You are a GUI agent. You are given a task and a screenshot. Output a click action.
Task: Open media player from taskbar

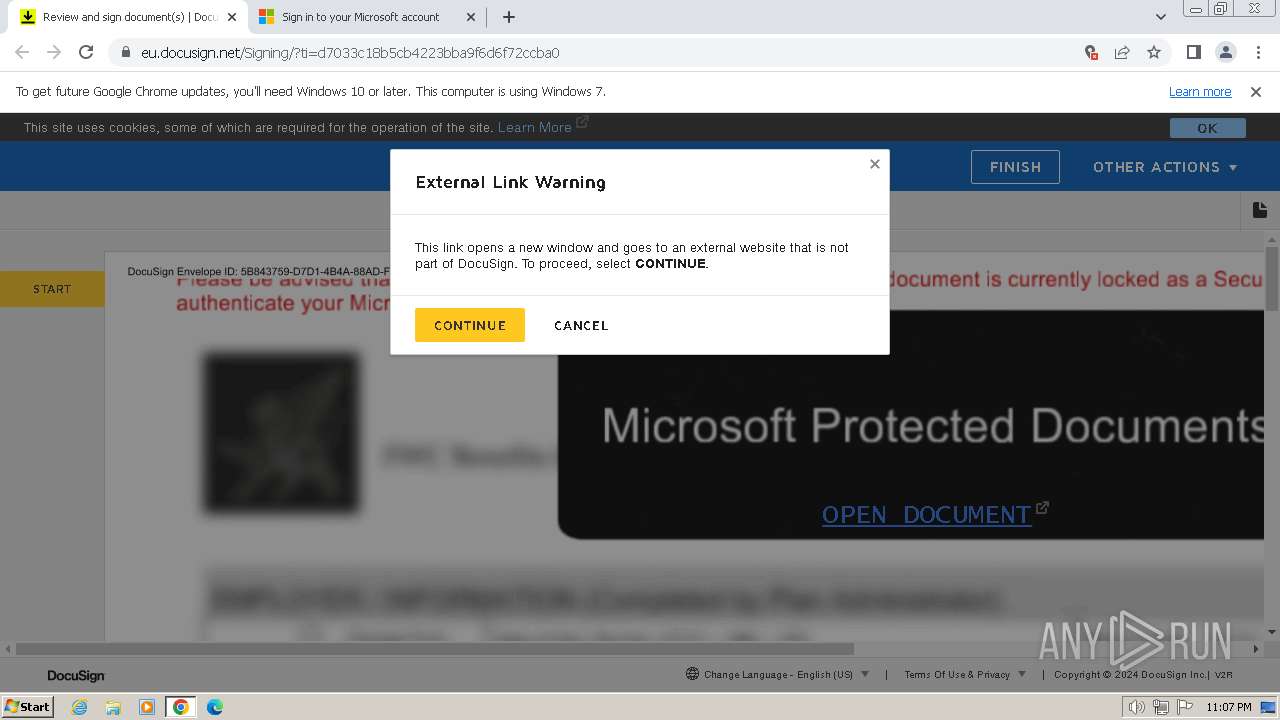pyautogui.click(x=147, y=707)
